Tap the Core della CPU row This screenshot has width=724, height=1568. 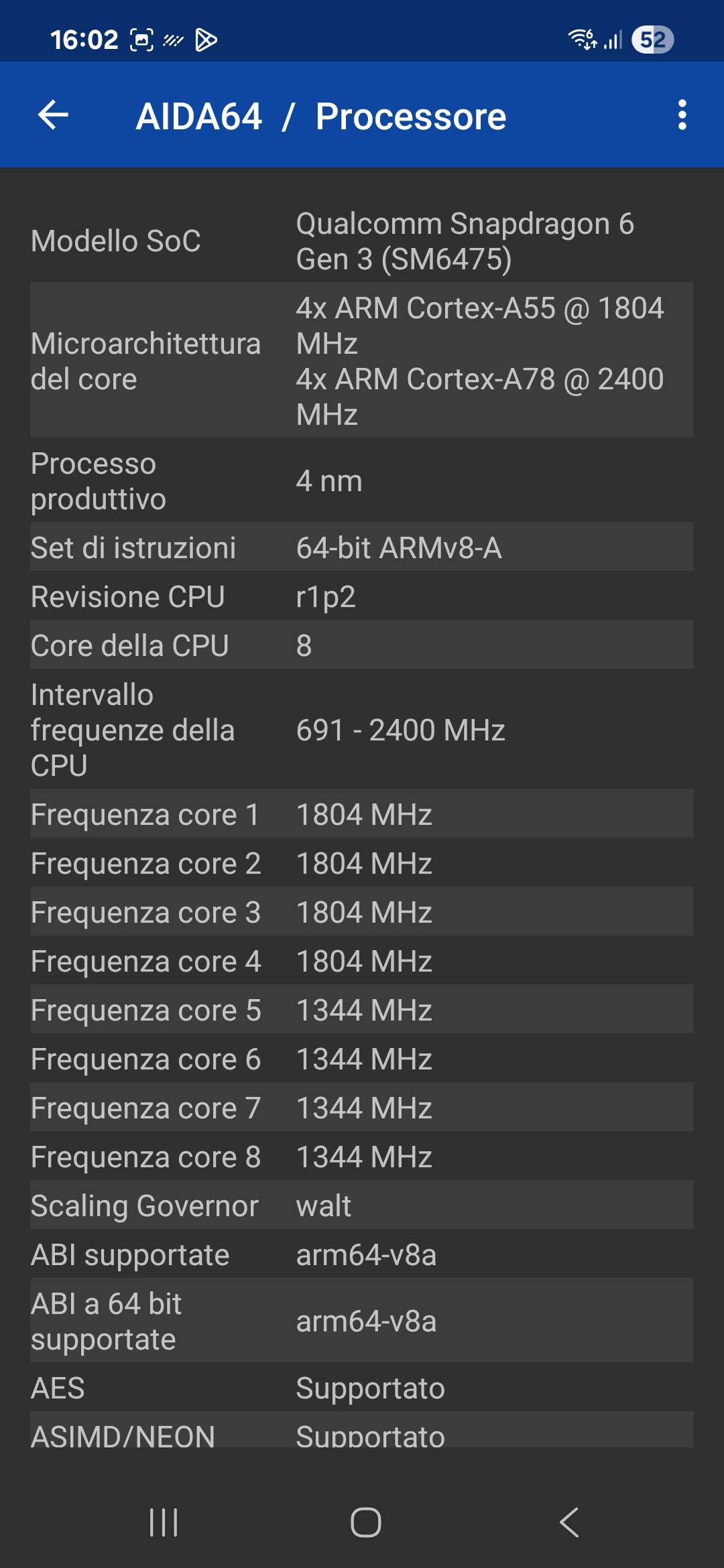click(362, 645)
